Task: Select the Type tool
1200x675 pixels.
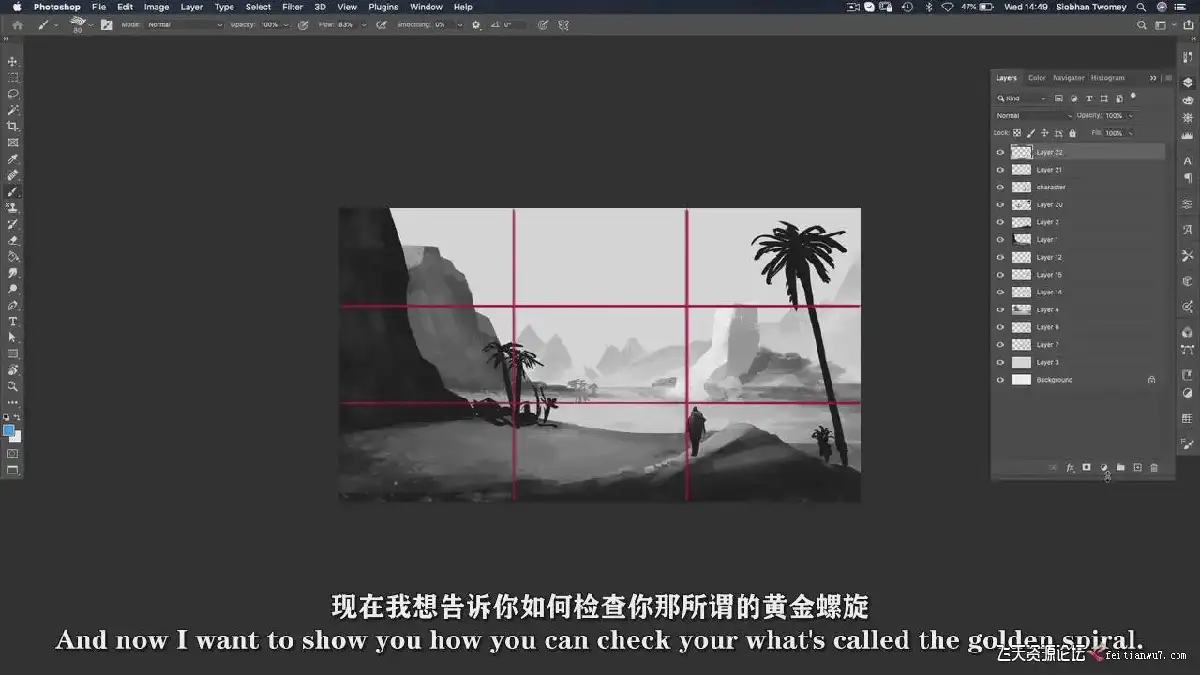Action: [13, 321]
